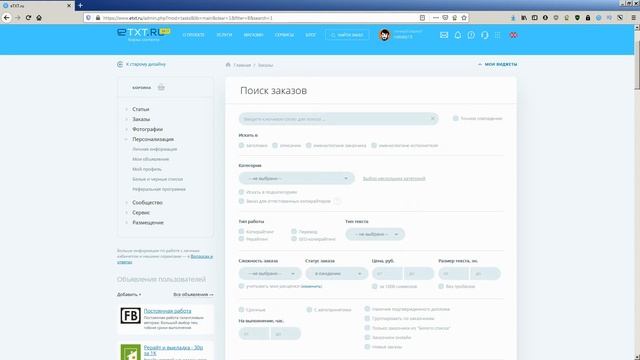
Task: Open the Добавить dropdown under ads
Action: (x=129, y=294)
